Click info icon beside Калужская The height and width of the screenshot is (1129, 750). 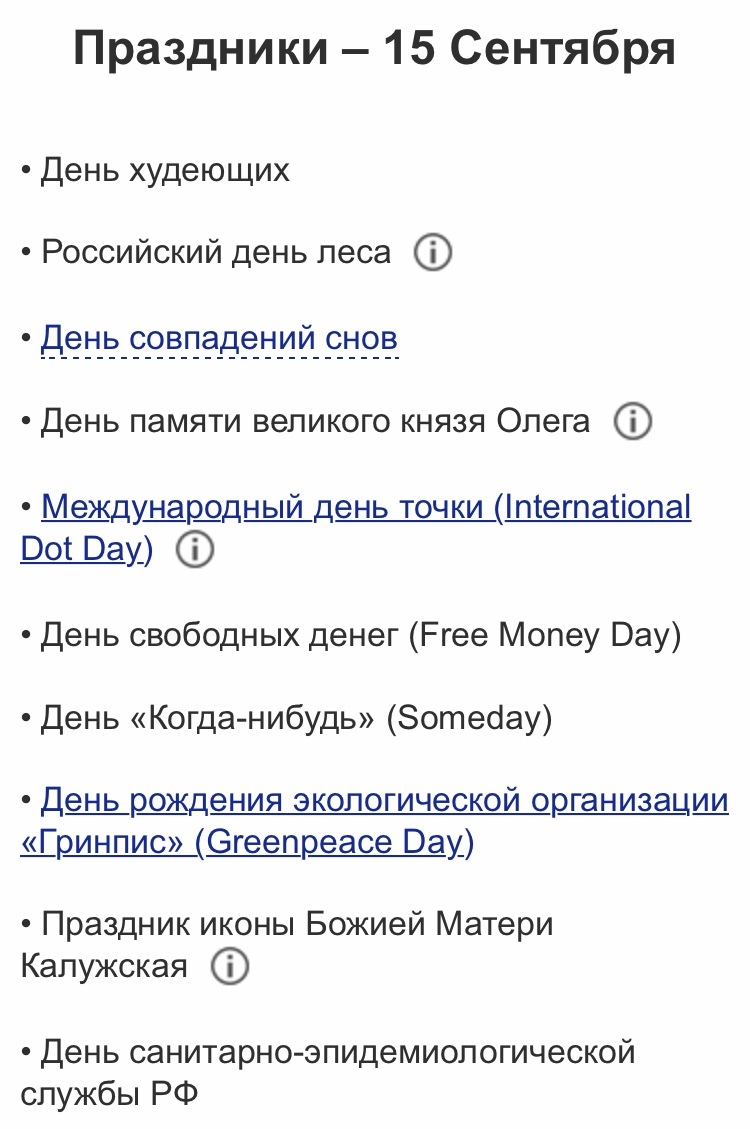point(230,967)
